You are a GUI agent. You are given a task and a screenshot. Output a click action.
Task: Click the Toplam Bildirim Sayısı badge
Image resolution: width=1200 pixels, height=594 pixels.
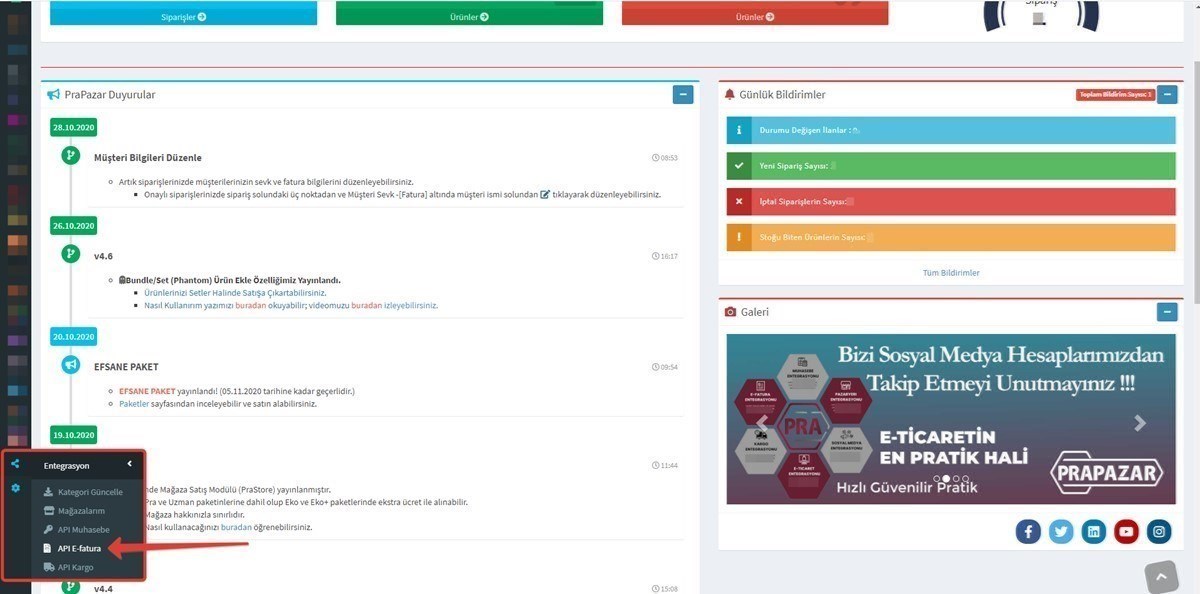(x=1115, y=95)
